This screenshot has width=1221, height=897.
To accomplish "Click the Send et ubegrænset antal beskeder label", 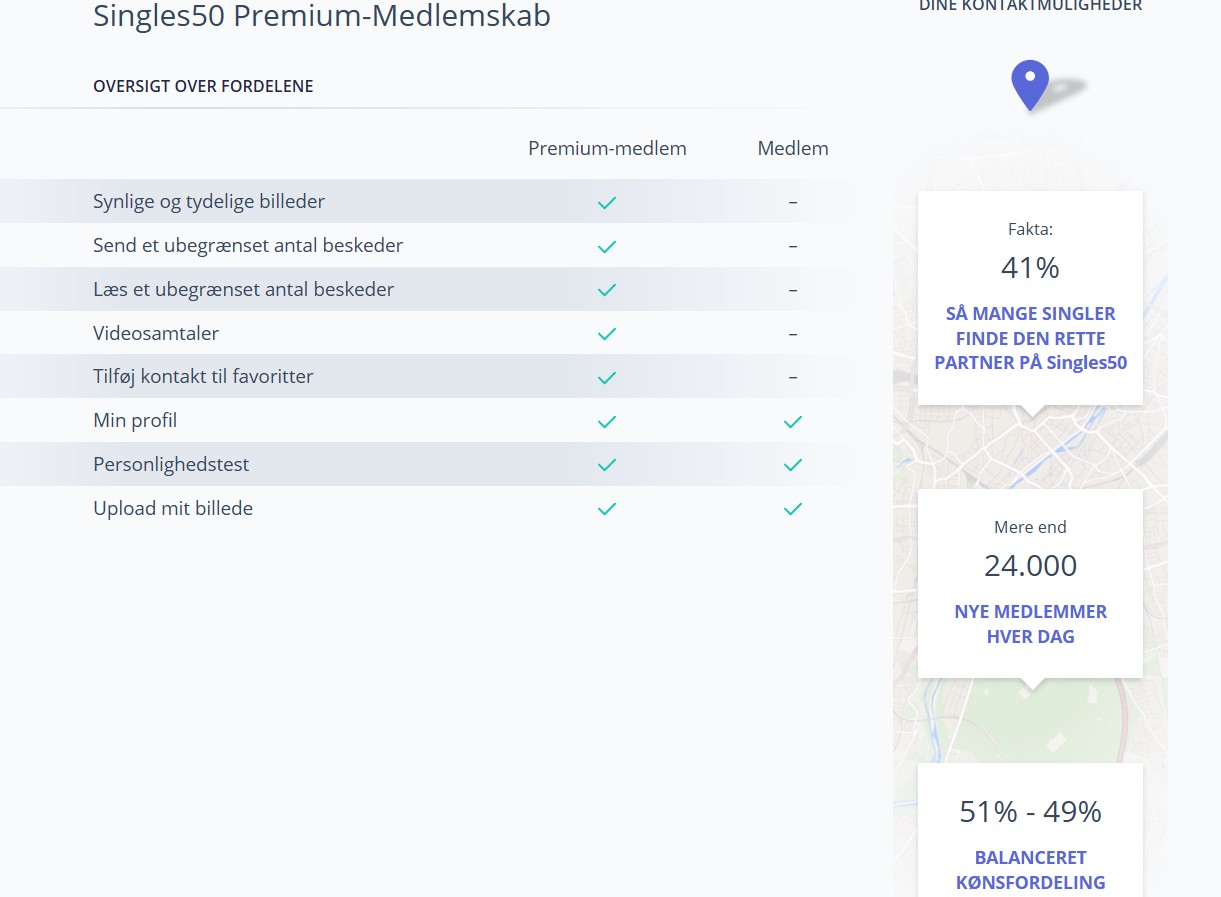I will point(248,245).
